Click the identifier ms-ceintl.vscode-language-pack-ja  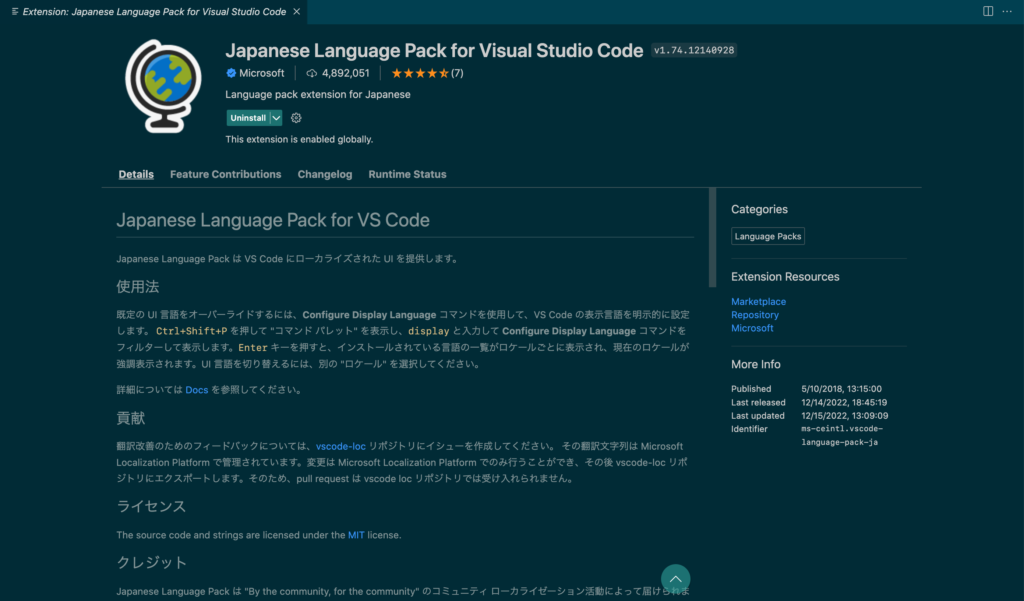pos(842,436)
